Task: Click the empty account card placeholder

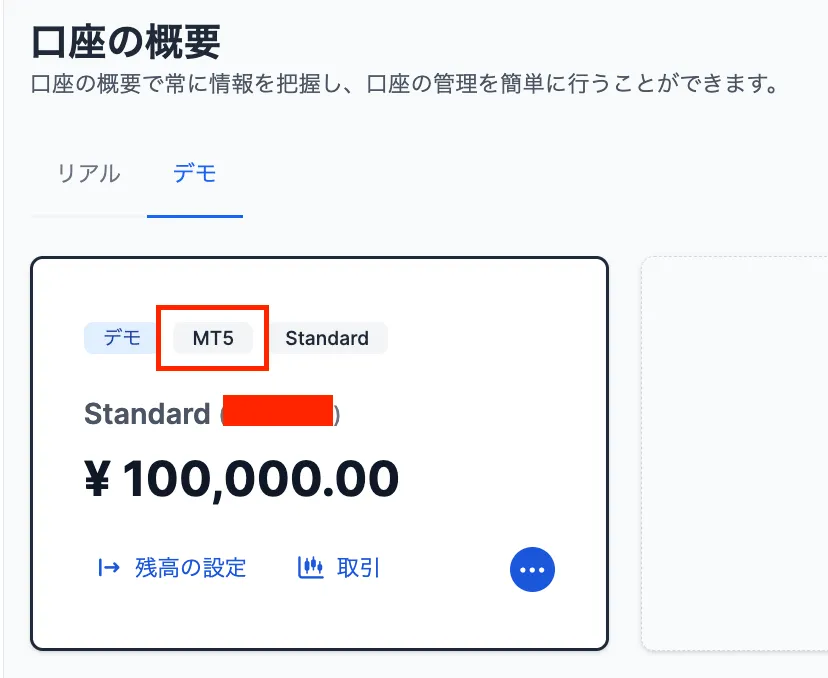Action: [x=740, y=450]
